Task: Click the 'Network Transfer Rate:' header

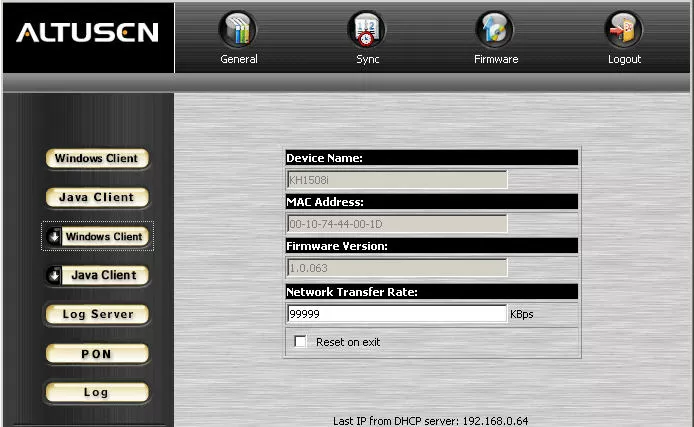Action: (x=432, y=292)
